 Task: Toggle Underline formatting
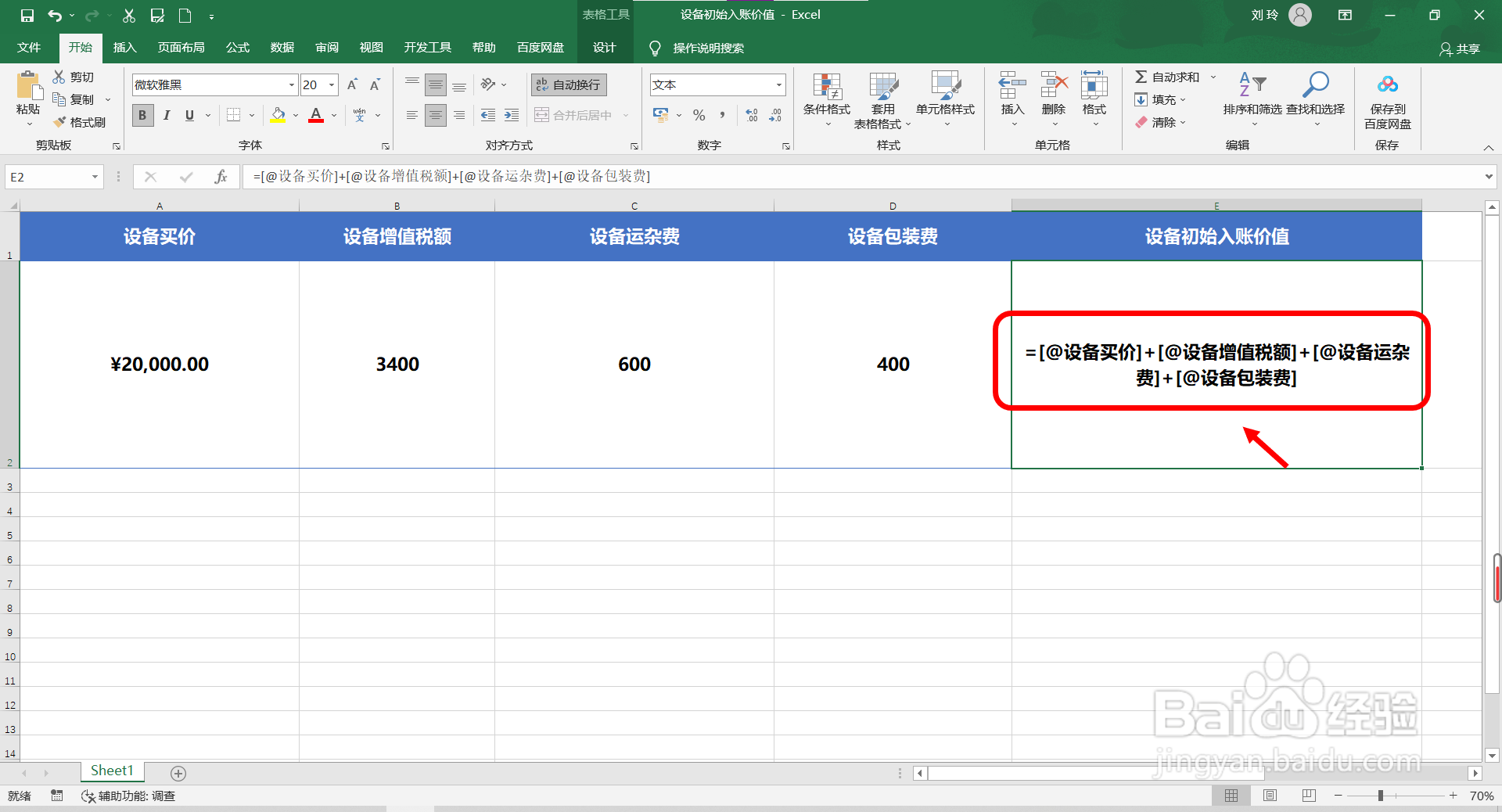[x=189, y=115]
